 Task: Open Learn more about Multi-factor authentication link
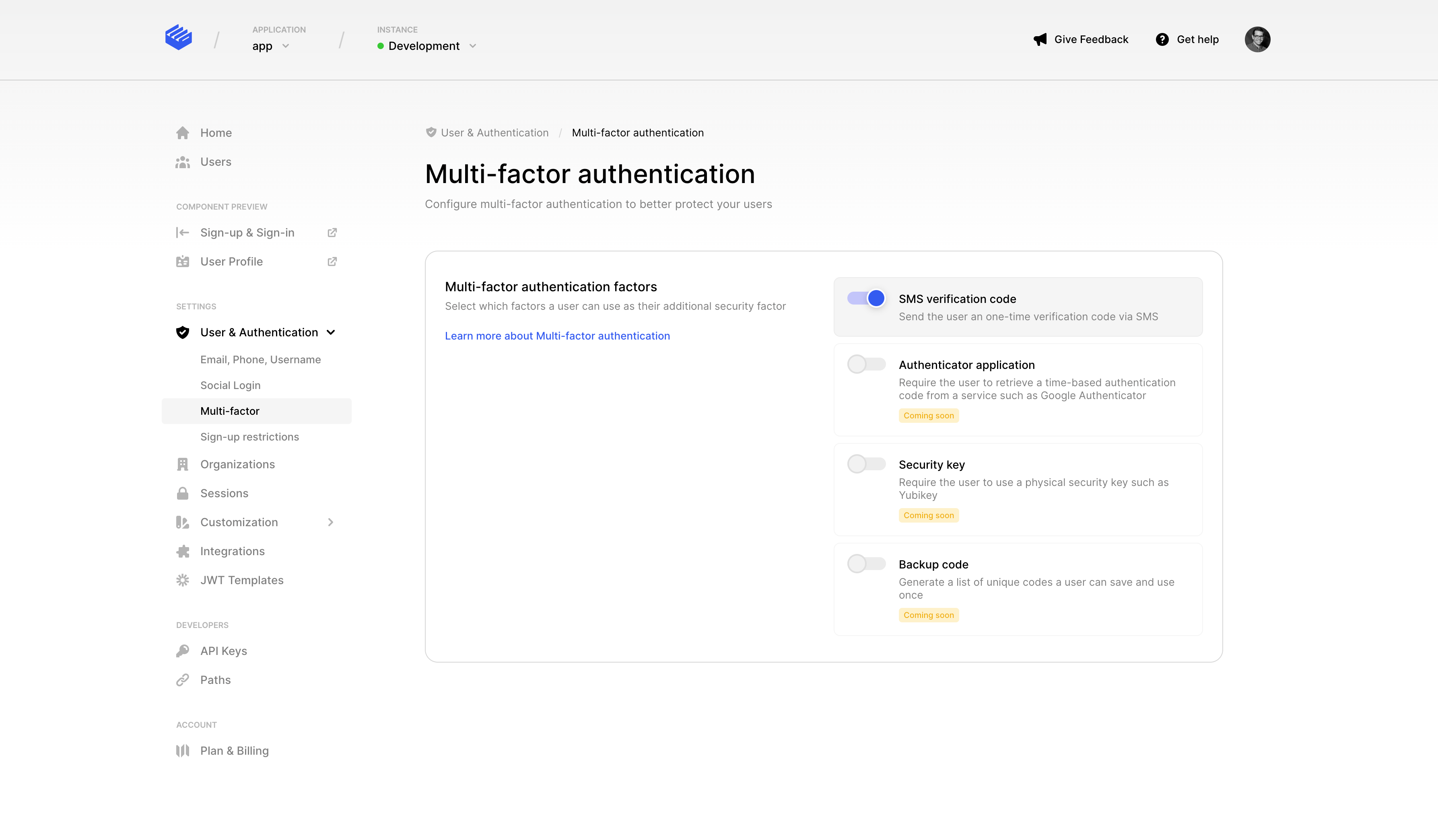click(557, 336)
